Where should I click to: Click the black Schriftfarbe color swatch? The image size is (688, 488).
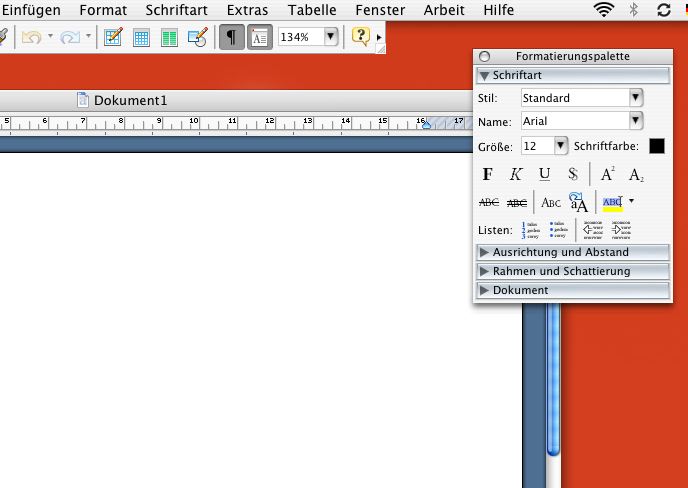click(x=656, y=146)
